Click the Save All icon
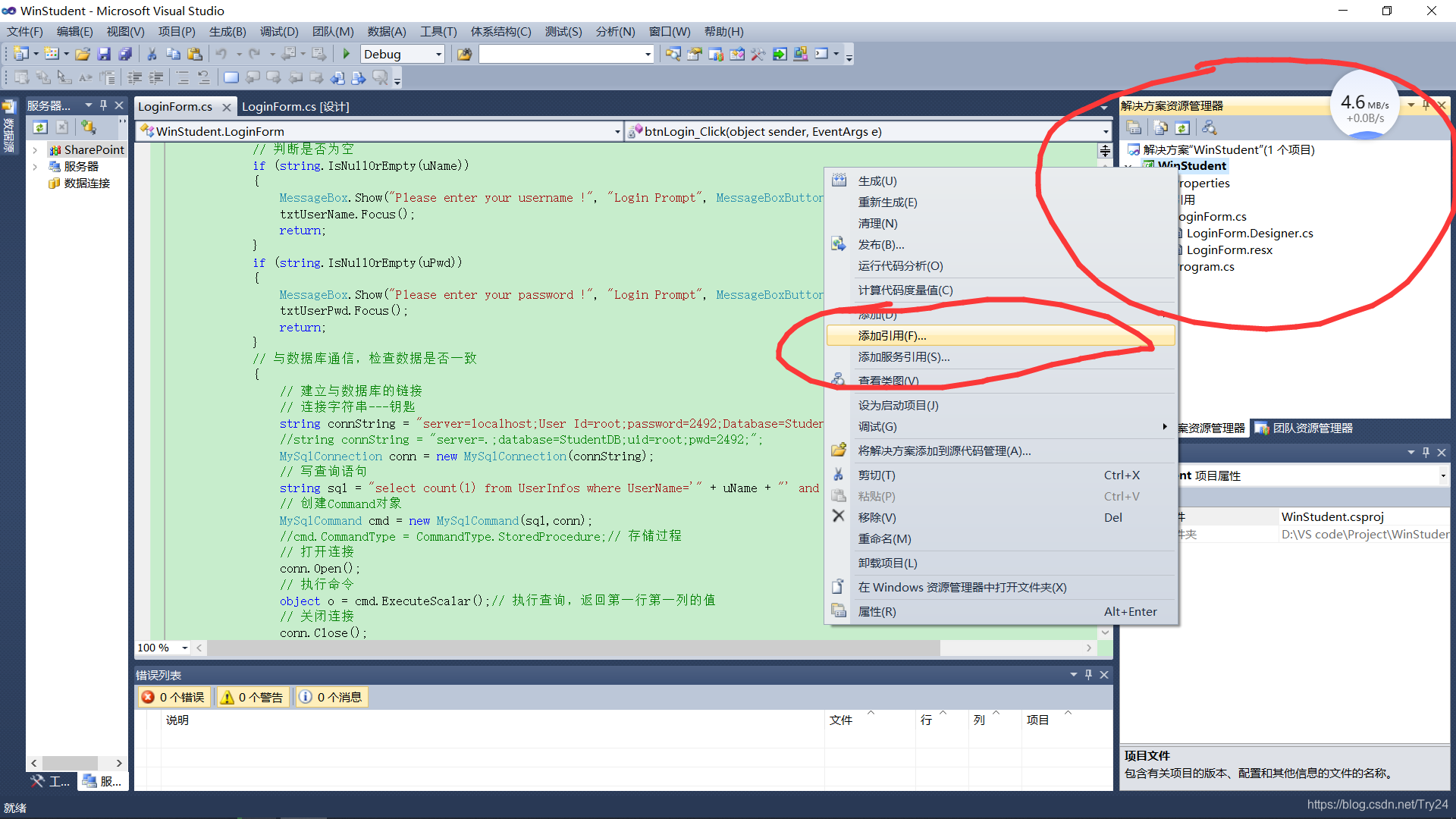Viewport: 1456px width, 819px height. click(x=125, y=54)
